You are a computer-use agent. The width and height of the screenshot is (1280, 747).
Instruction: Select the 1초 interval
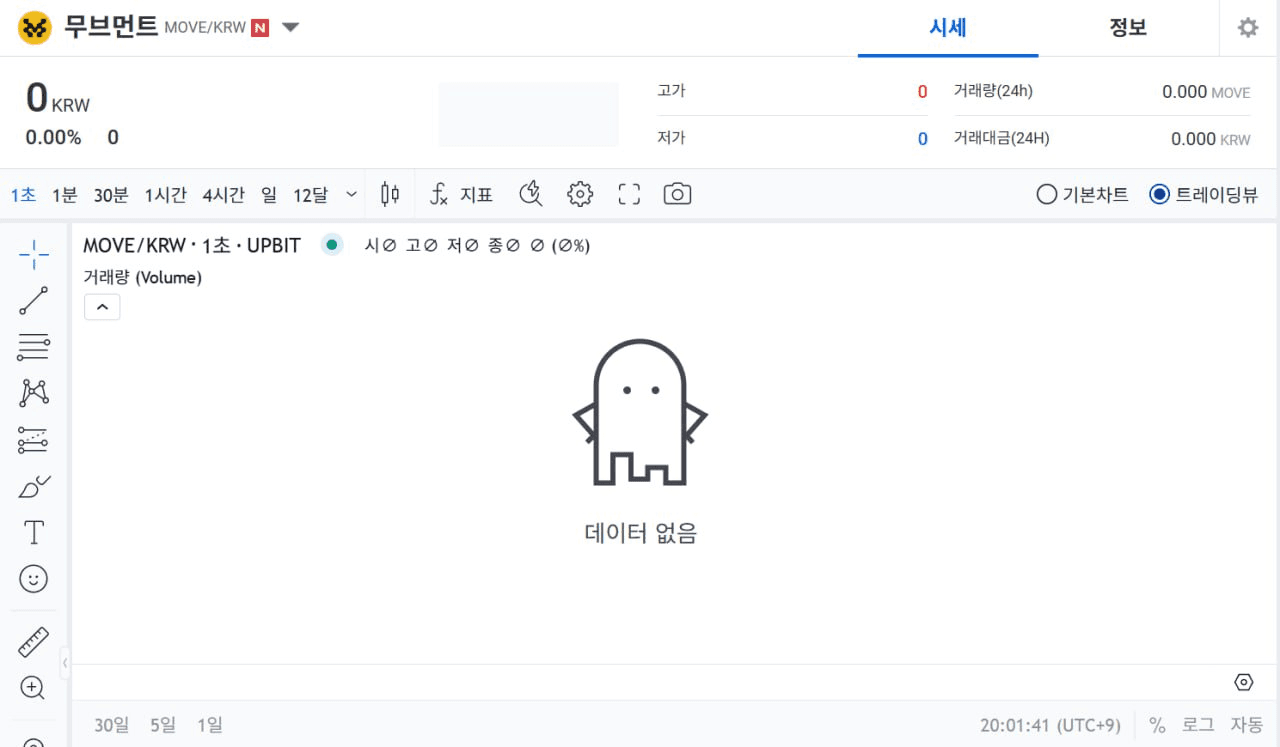click(23, 195)
